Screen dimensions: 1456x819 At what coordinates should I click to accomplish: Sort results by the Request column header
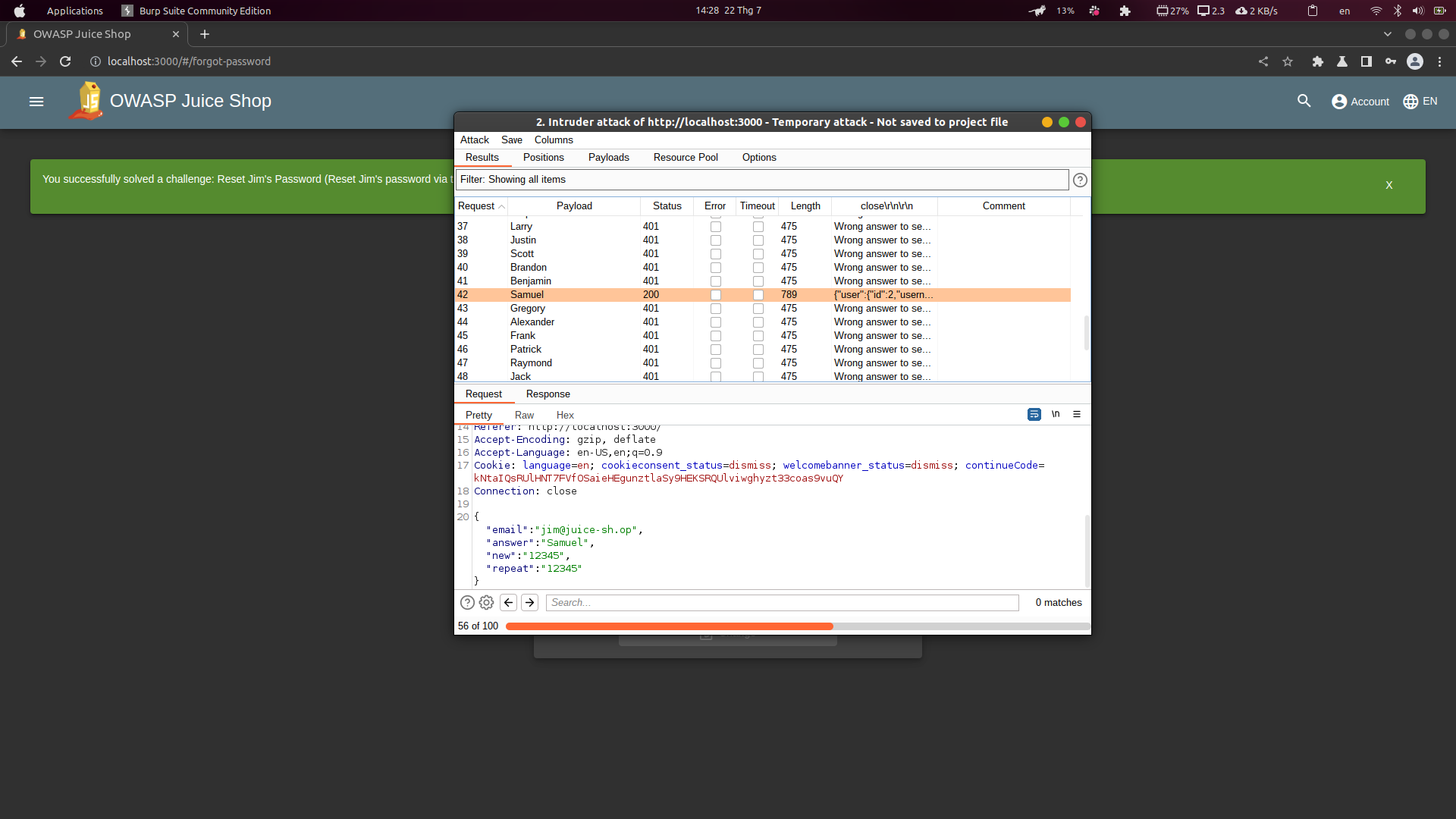pos(481,206)
